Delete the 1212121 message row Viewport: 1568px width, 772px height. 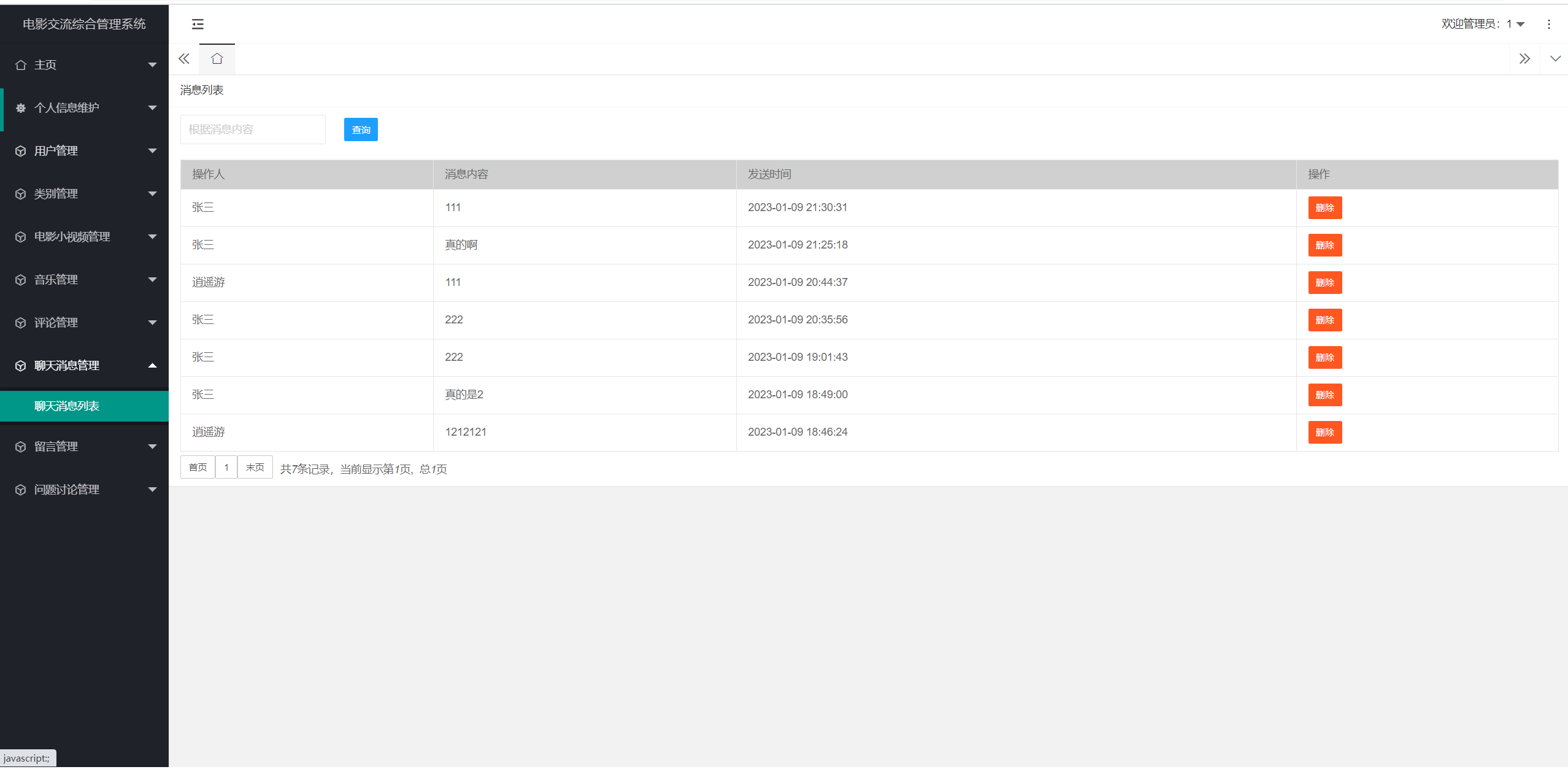coord(1324,433)
